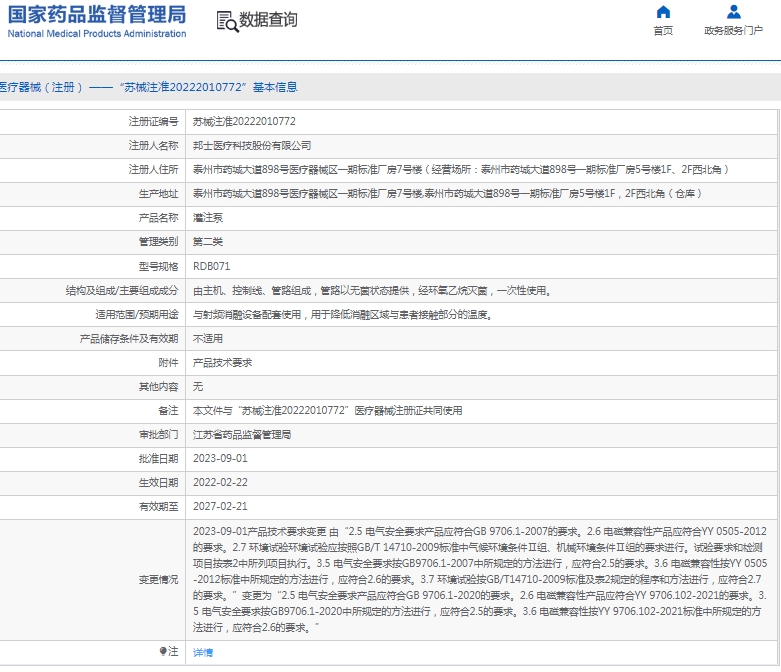Click the 注 note bullet icon

(x=162, y=651)
